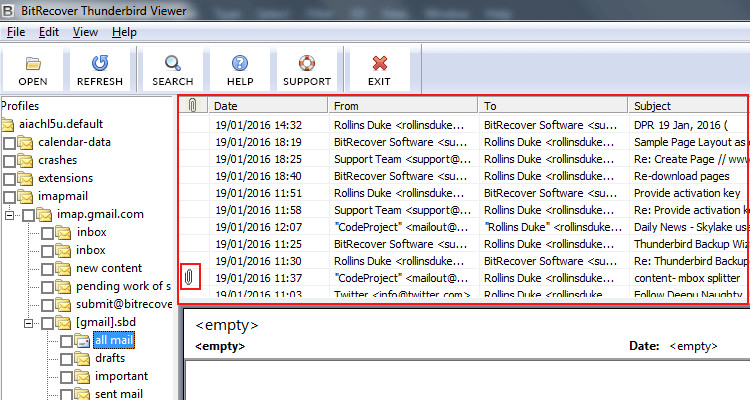Open the View menu
The image size is (750, 400).
pos(85,32)
